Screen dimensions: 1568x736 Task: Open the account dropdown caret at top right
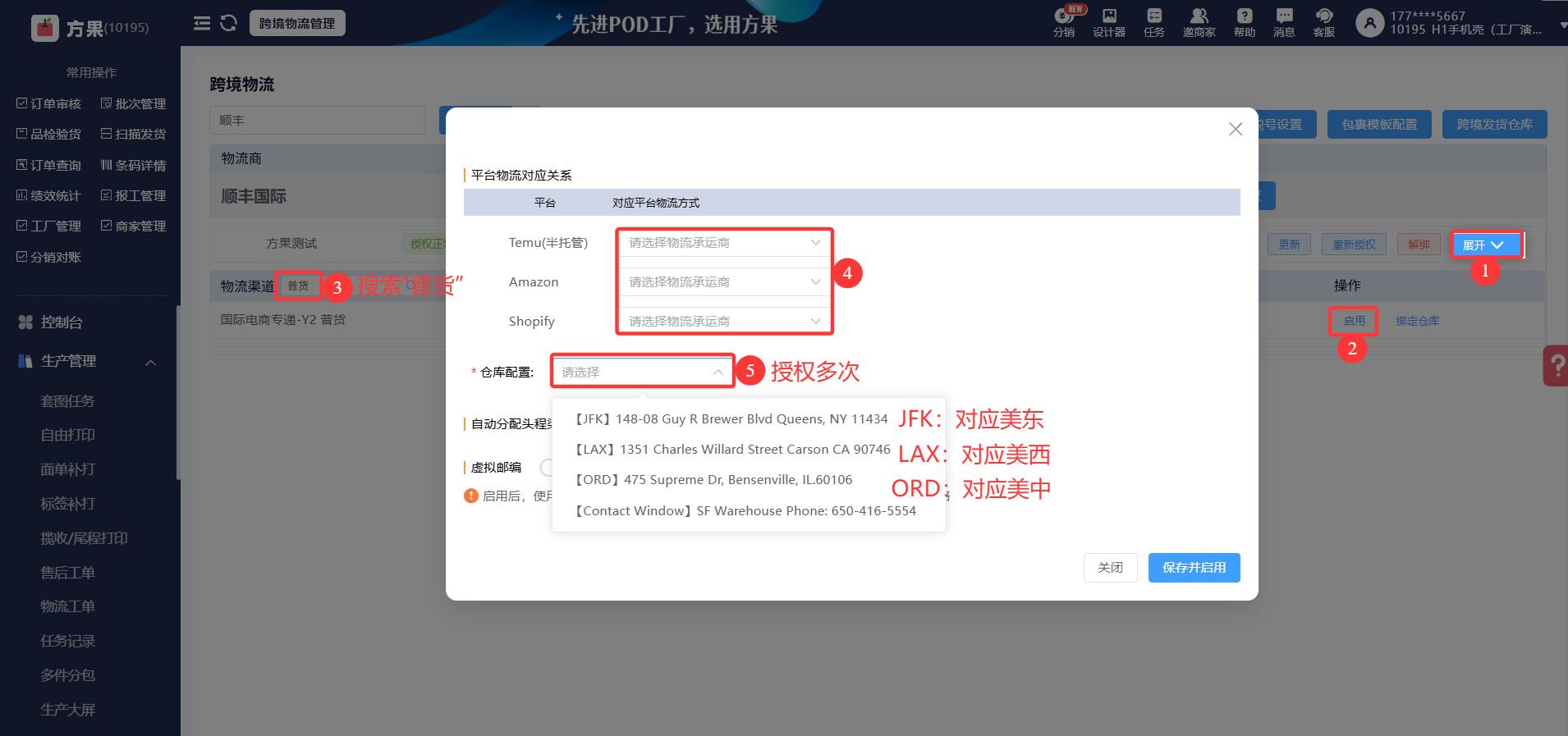pos(1562,25)
